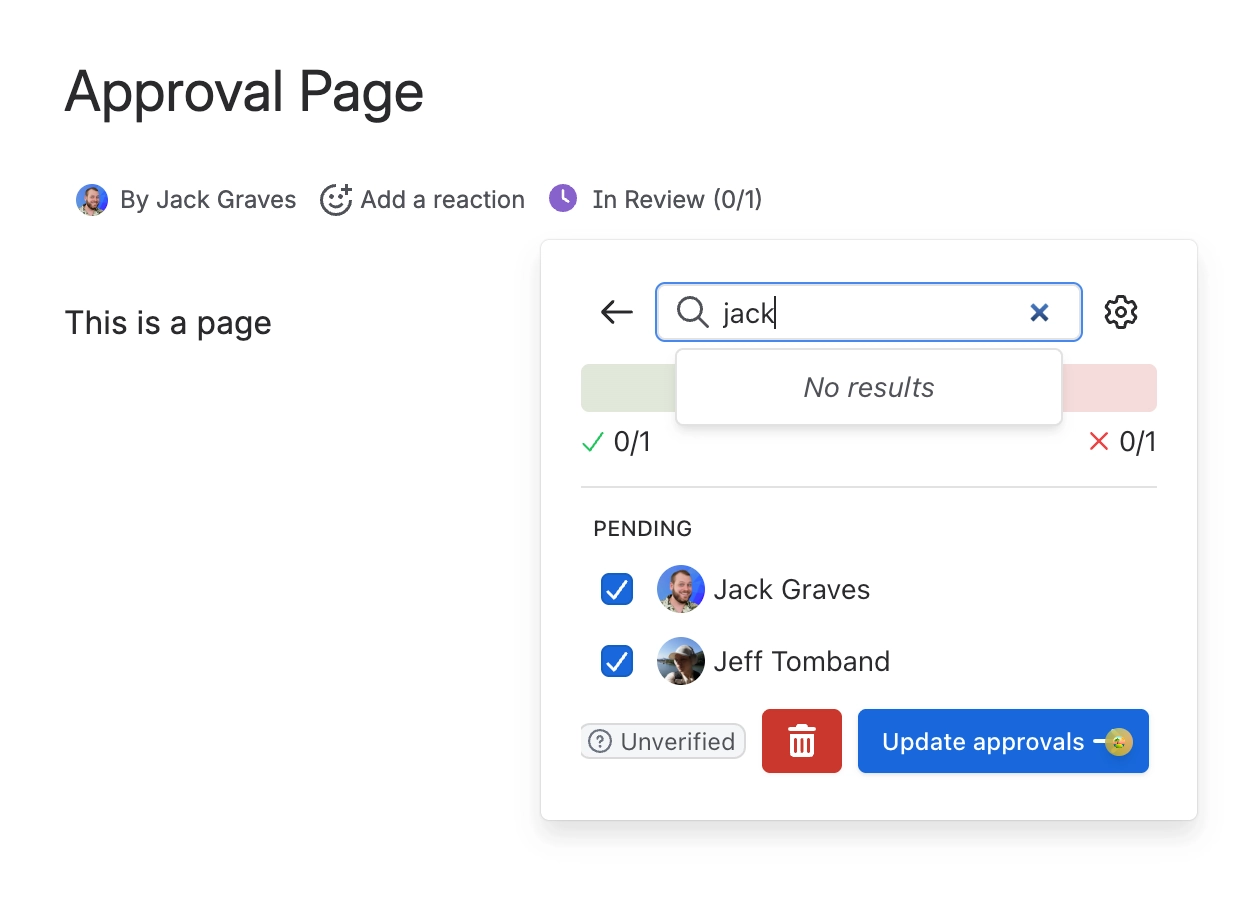
Task: Click the green approval progress bar
Action: [x=628, y=388]
